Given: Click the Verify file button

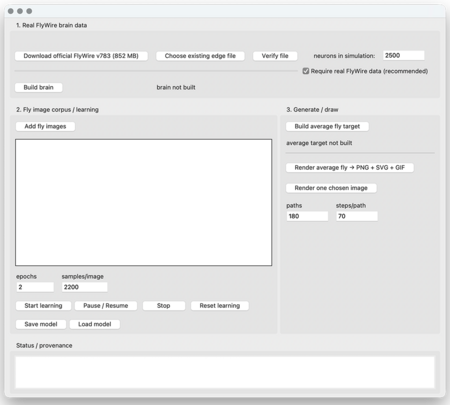Looking at the screenshot, I should click(x=275, y=56).
